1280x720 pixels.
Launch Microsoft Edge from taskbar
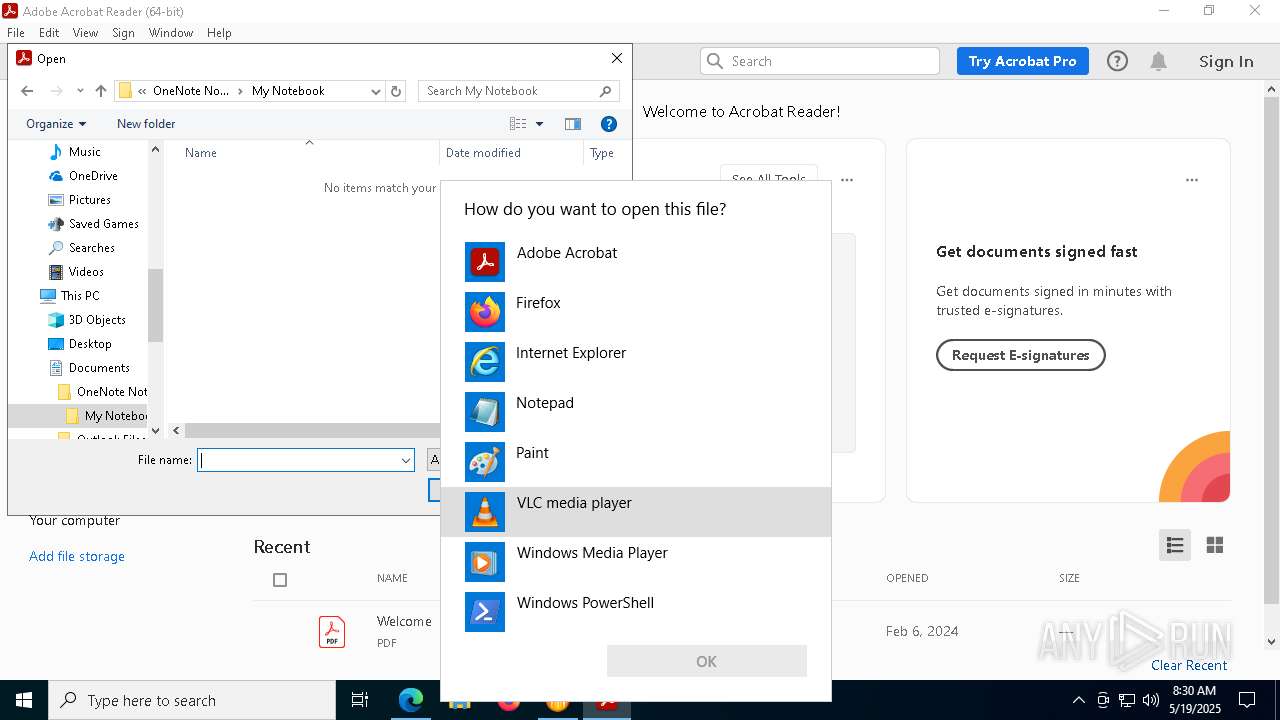tap(411, 700)
